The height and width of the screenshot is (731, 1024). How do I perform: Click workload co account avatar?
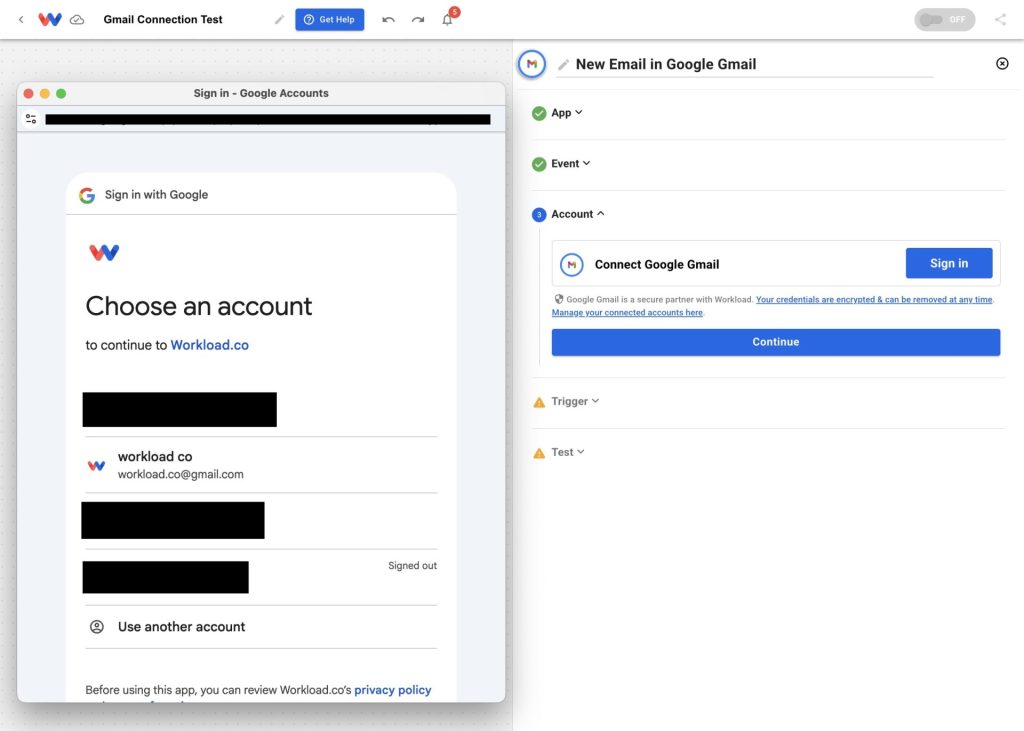click(x=97, y=465)
